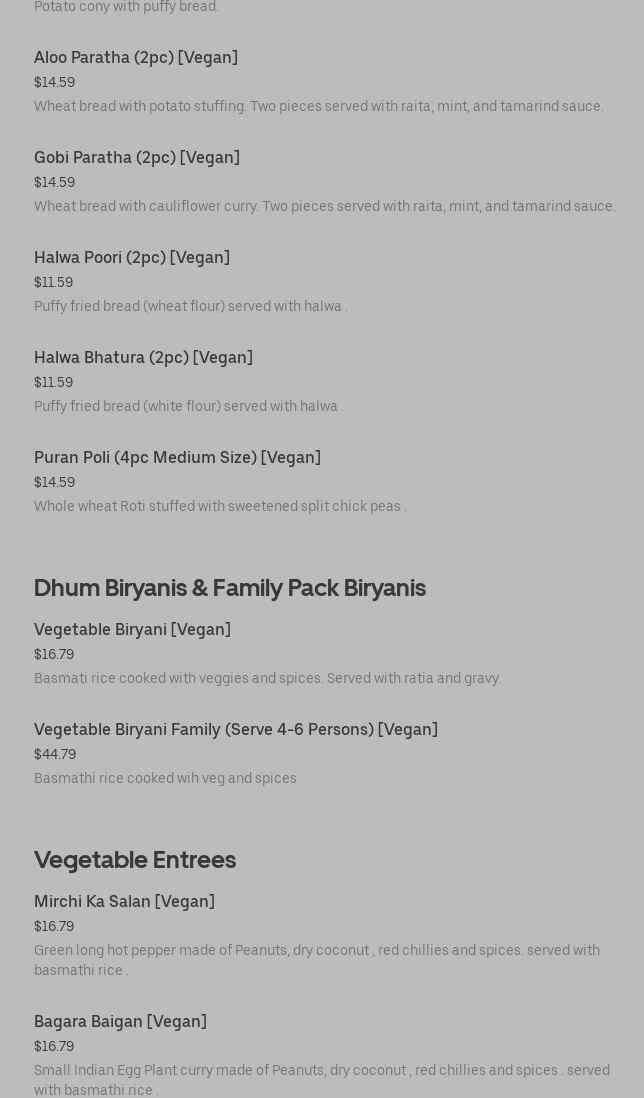Click the Basmathi rice cooked wih veg description
The image size is (644, 1098).
click(165, 779)
